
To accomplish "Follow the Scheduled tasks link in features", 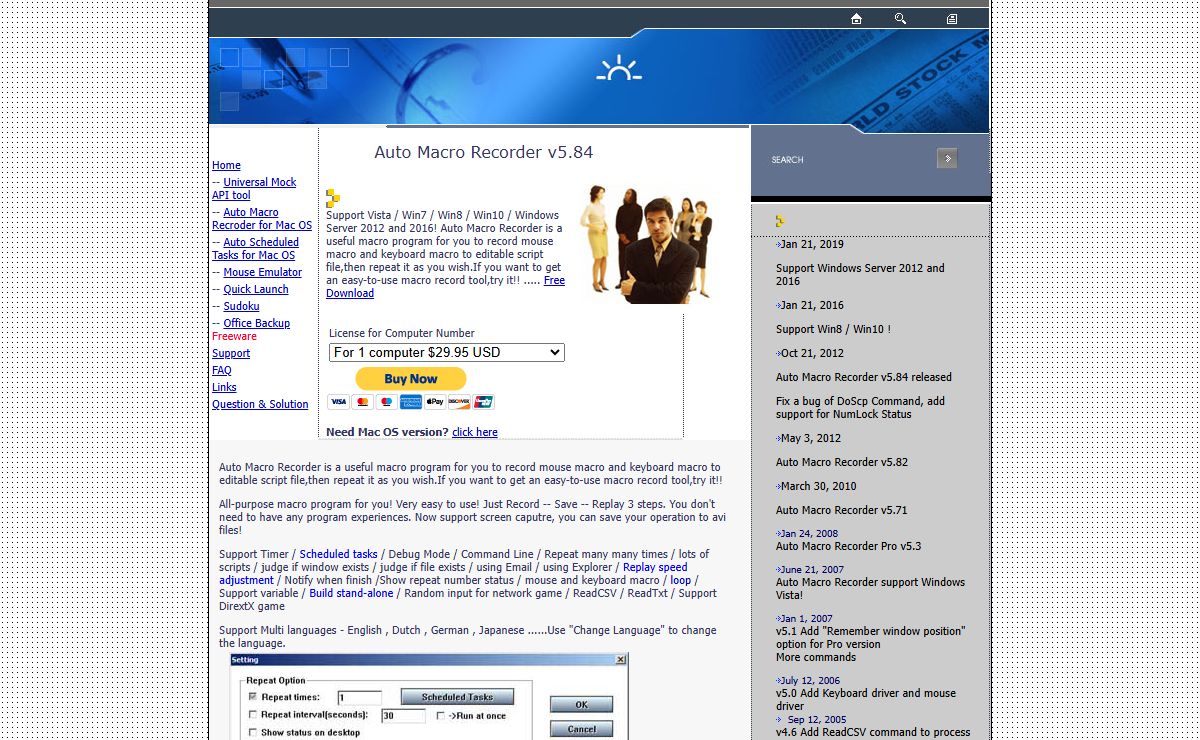I will pos(338,554).
